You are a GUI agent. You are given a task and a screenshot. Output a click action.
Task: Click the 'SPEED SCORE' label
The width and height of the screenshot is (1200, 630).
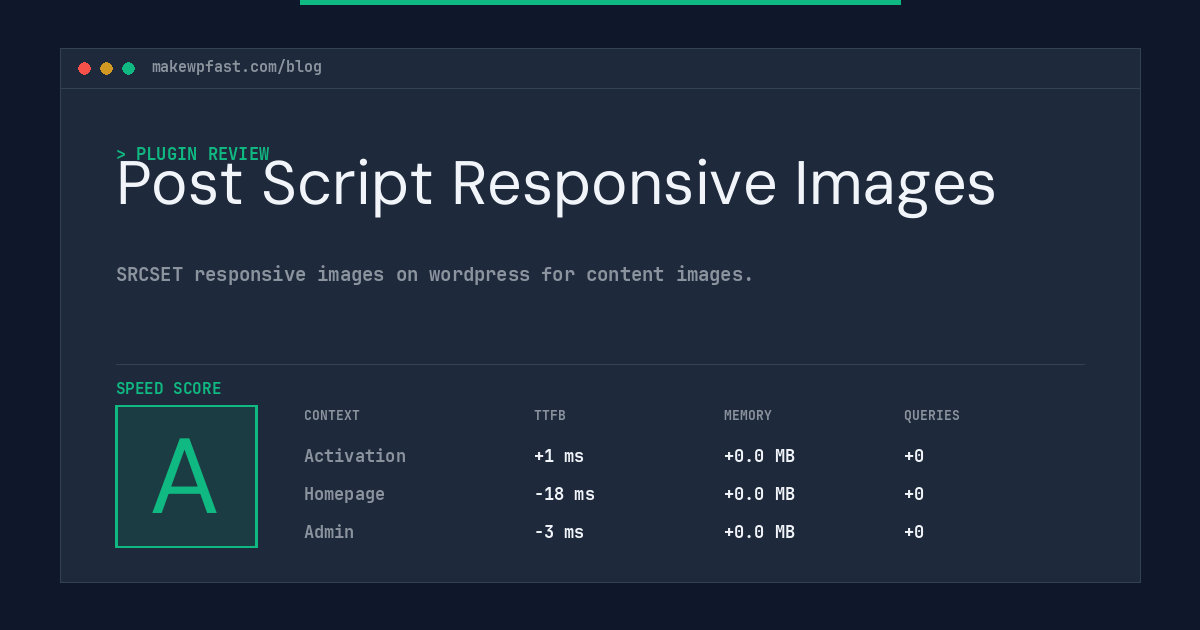(169, 389)
